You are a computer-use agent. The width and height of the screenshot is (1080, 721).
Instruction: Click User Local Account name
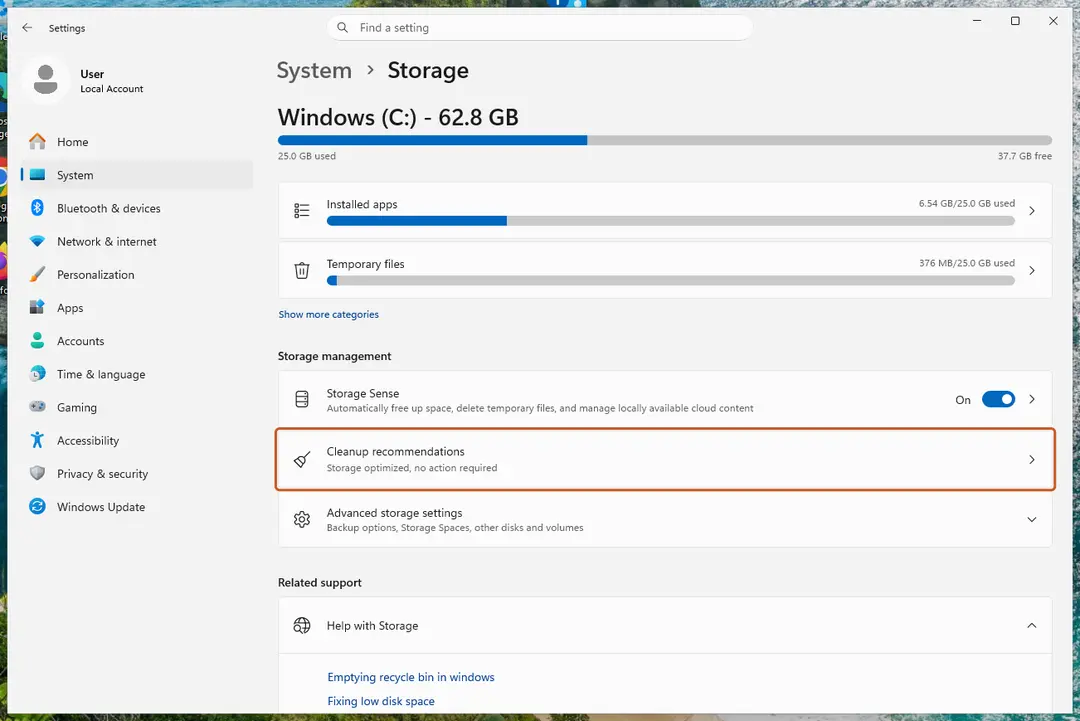(x=112, y=81)
